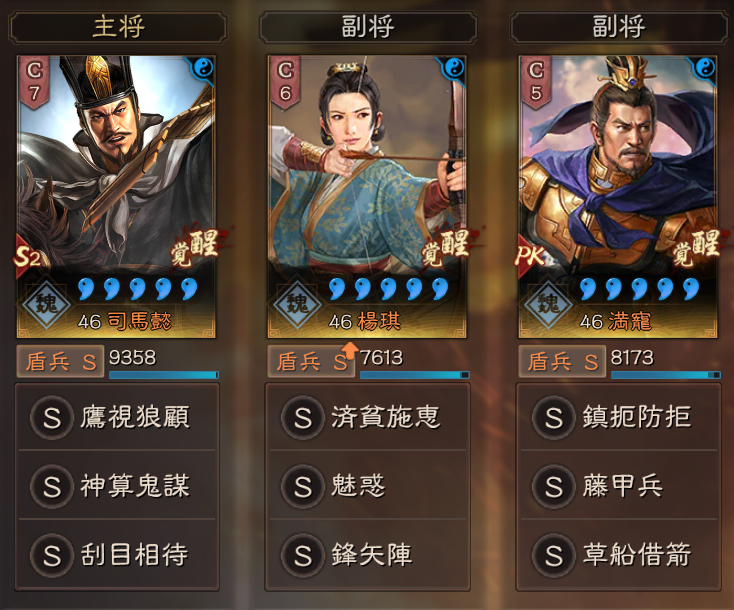734x610 pixels.
Task: Click the PK badge on 満寵 card
Action: pyautogui.click(x=531, y=257)
